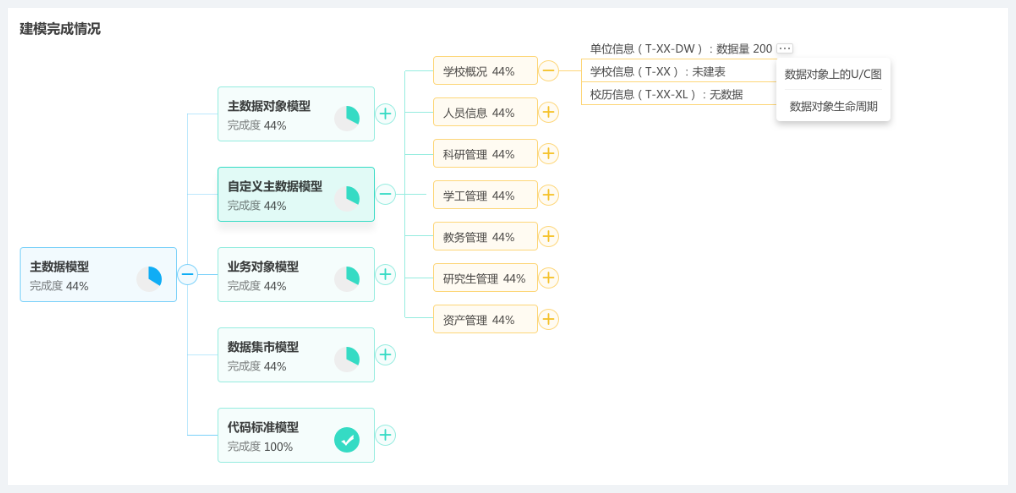Viewport: 1016px width, 493px height.
Task: Select the 教务管理 44% node
Action: click(485, 236)
